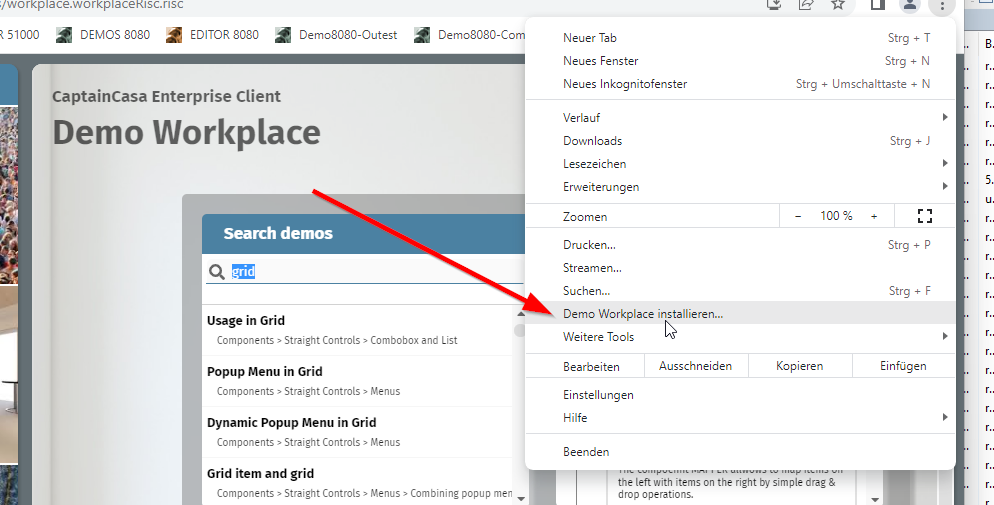
Task: Open the Chrome three-dot menu button
Action: click(942, 5)
